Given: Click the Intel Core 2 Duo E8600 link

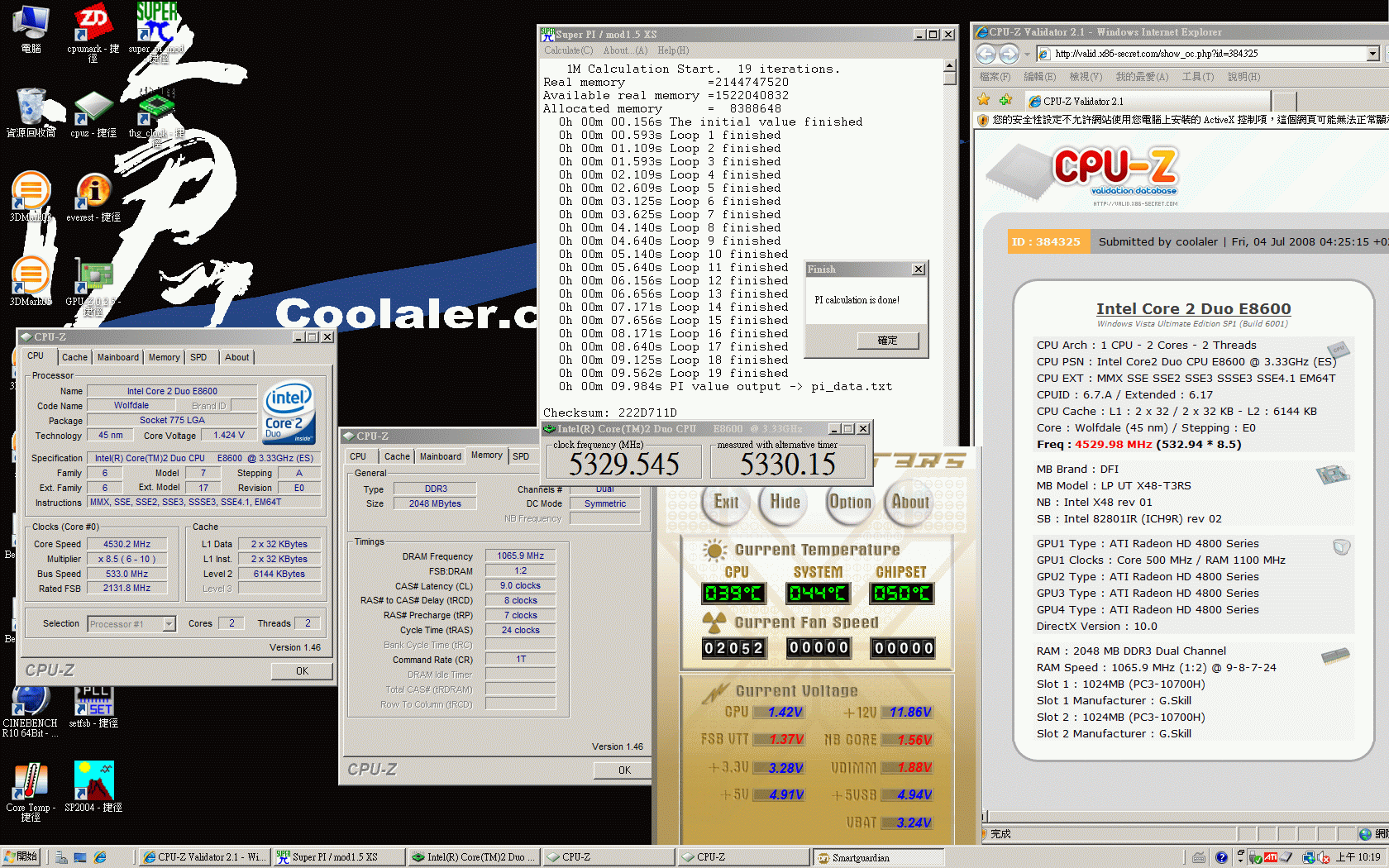Looking at the screenshot, I should (x=1193, y=308).
